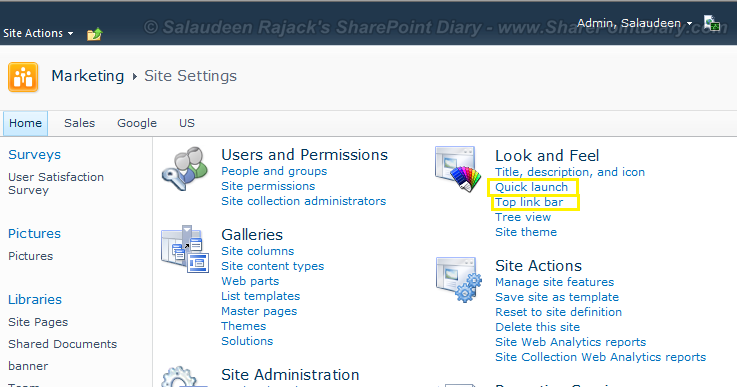Expand the Admin, Salaudeen user menu
The image size is (737, 387).
tap(635, 23)
